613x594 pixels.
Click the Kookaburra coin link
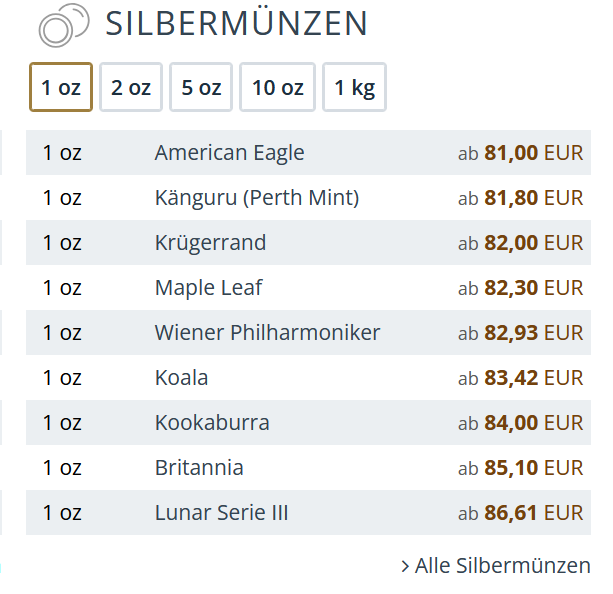click(212, 423)
